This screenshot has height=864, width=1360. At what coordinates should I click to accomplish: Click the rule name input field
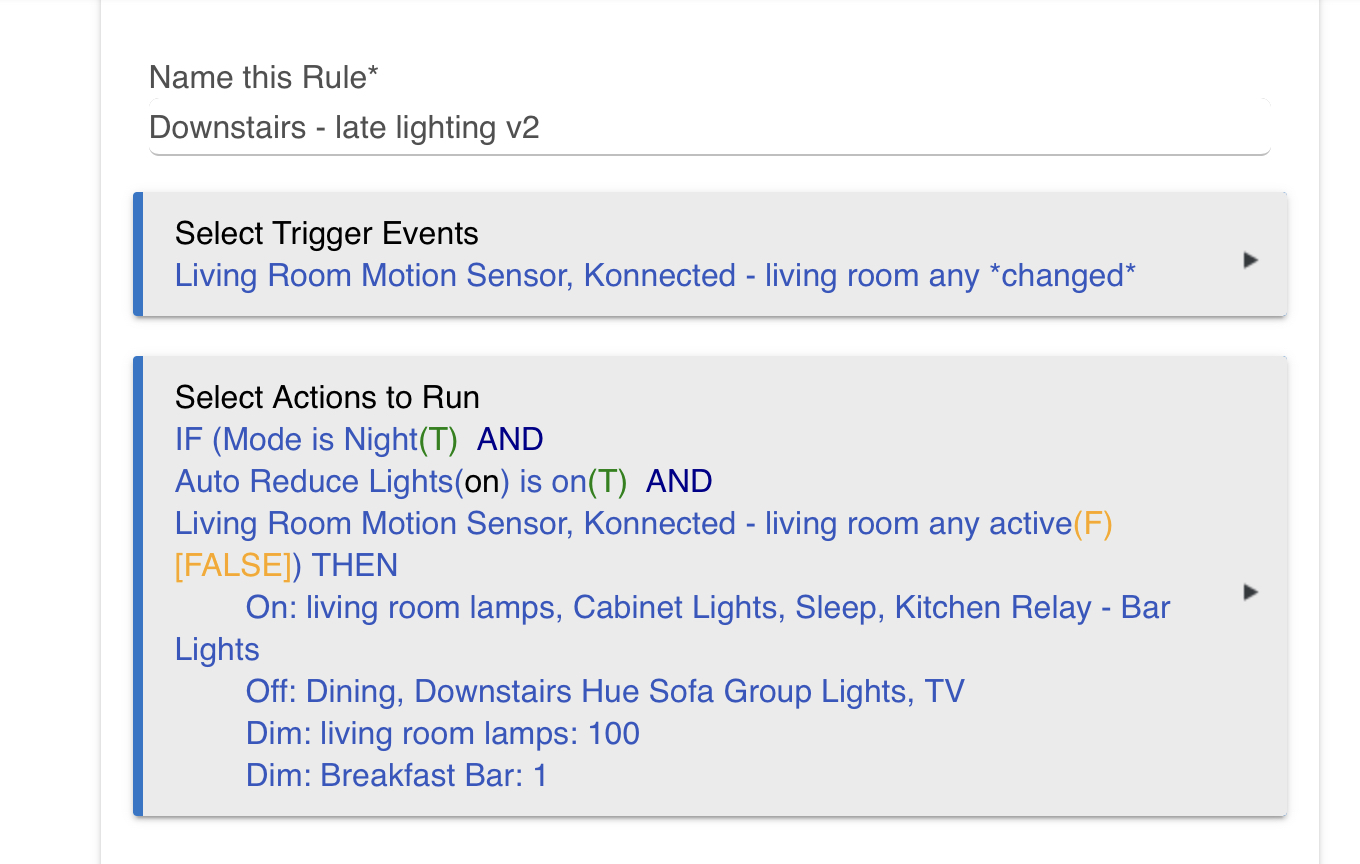710,128
